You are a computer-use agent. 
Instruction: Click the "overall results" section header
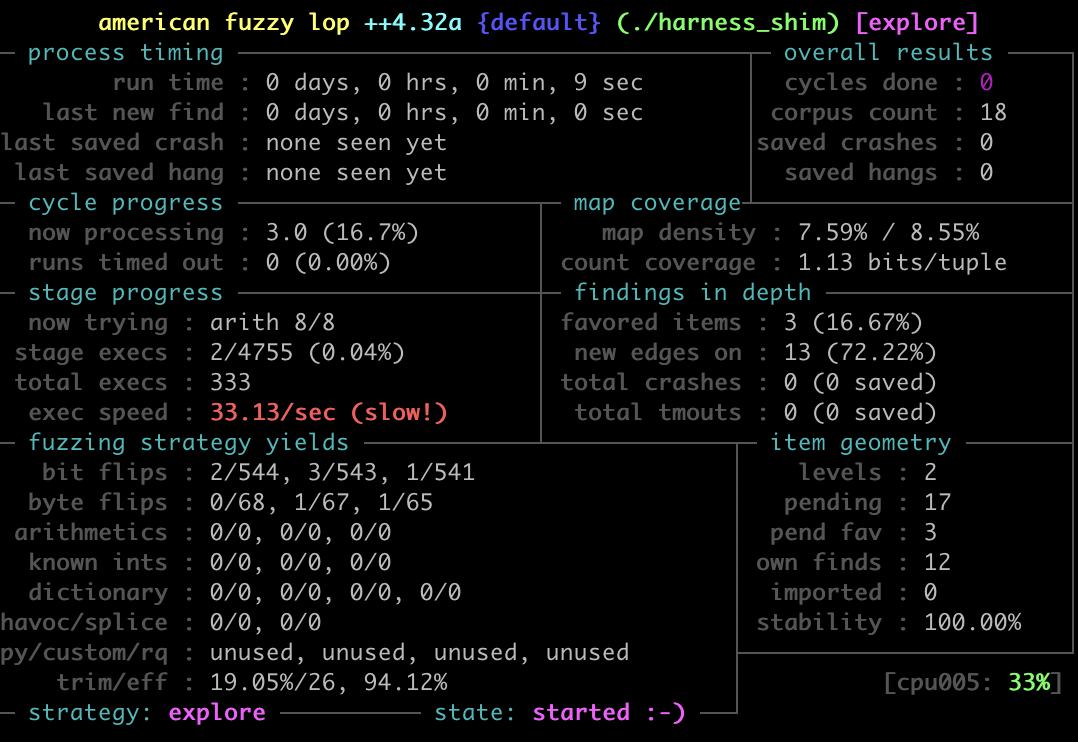point(888,53)
